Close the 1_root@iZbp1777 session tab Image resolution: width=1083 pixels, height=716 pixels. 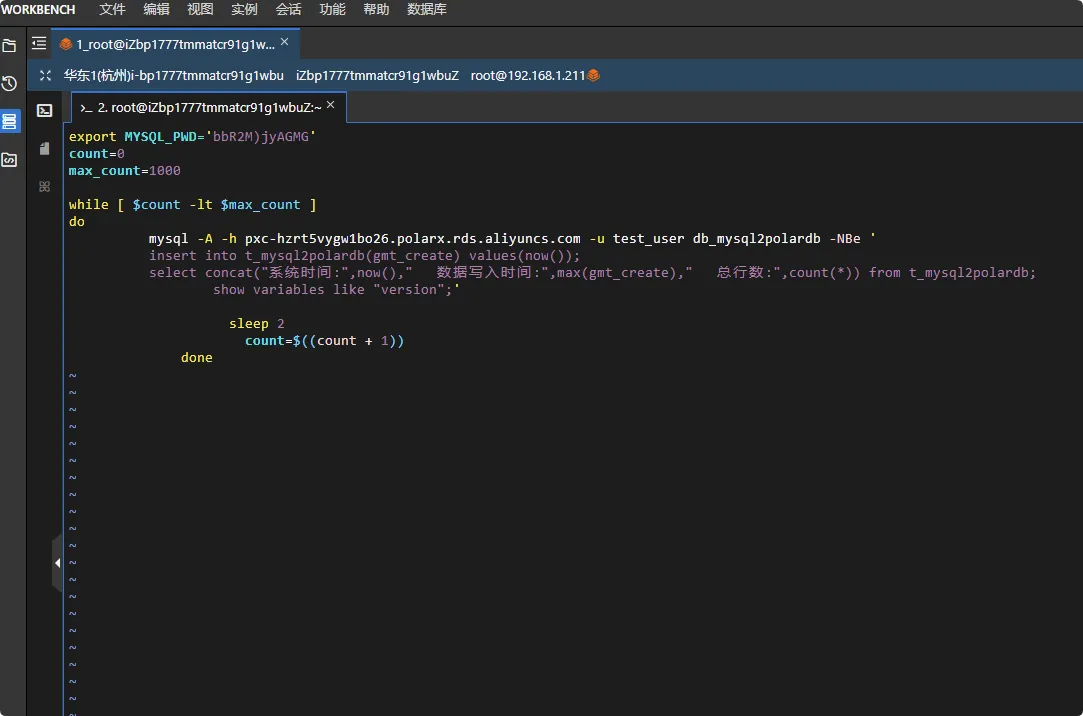coord(284,43)
